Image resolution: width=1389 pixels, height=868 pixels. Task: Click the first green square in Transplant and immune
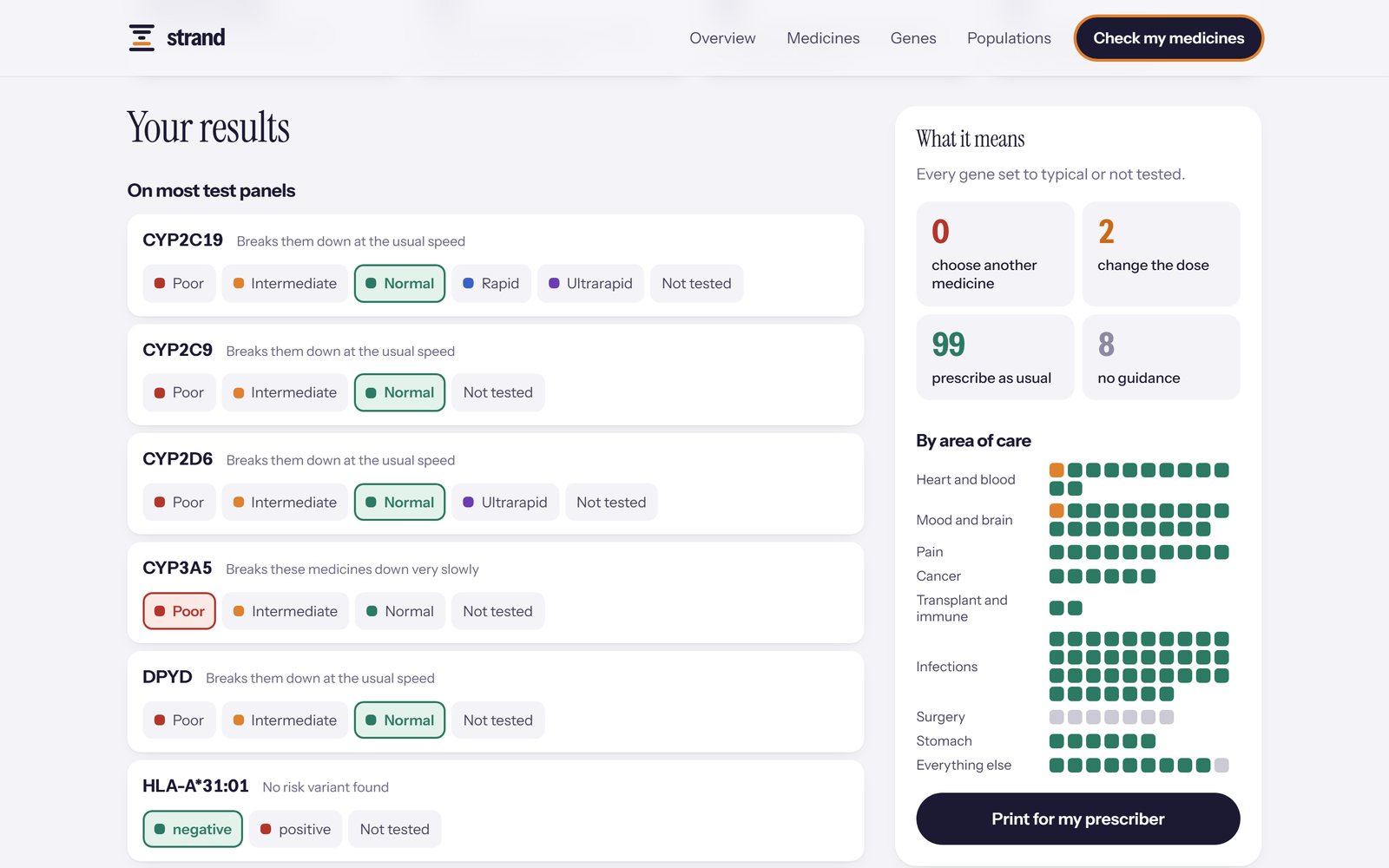(x=1057, y=608)
